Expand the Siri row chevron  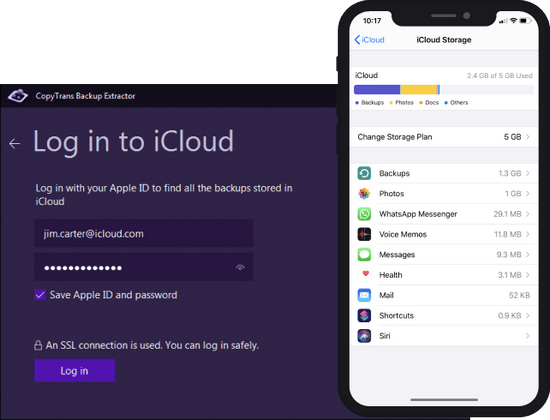(528, 336)
